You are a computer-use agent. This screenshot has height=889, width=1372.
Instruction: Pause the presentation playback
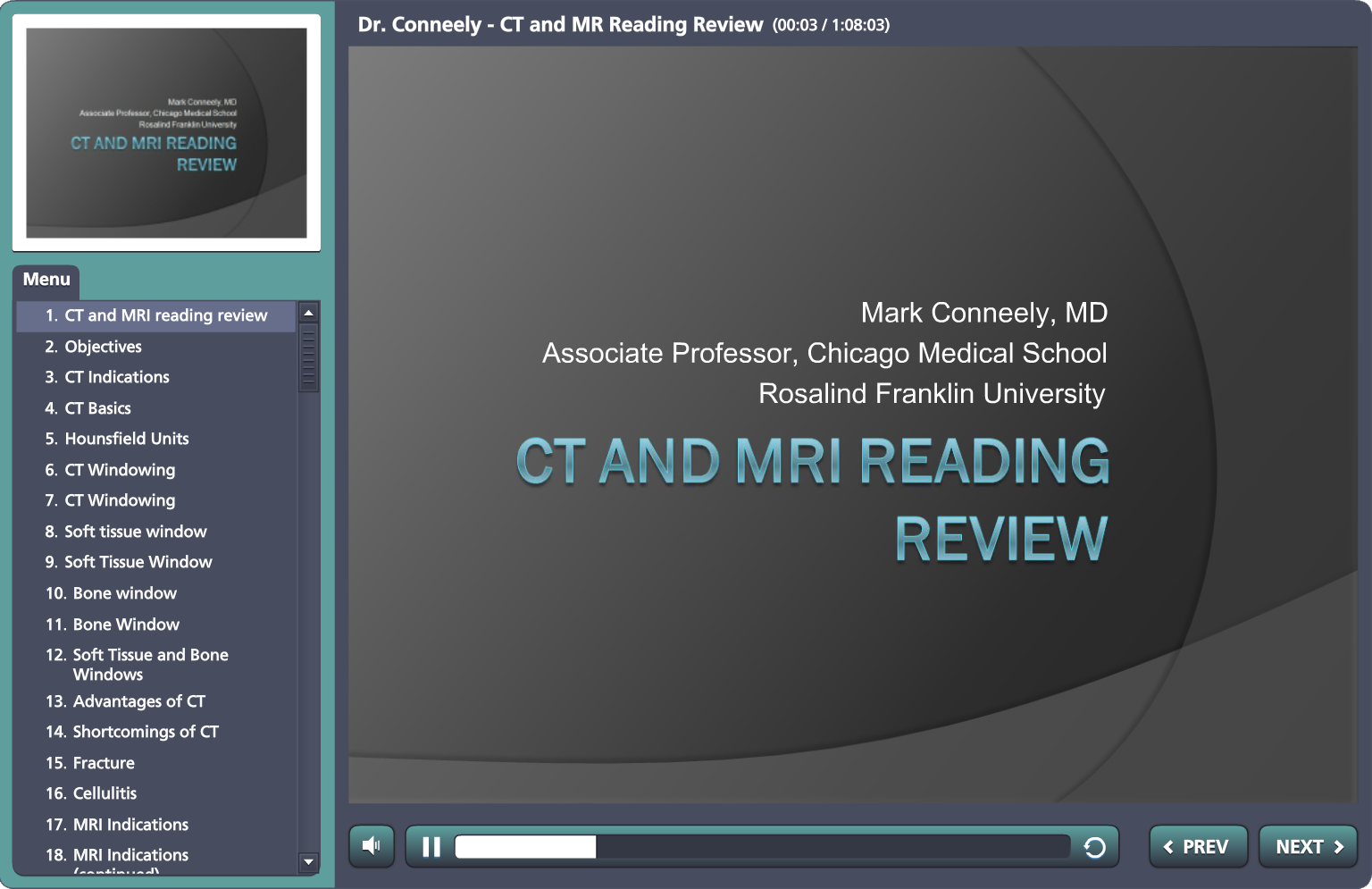[431, 846]
